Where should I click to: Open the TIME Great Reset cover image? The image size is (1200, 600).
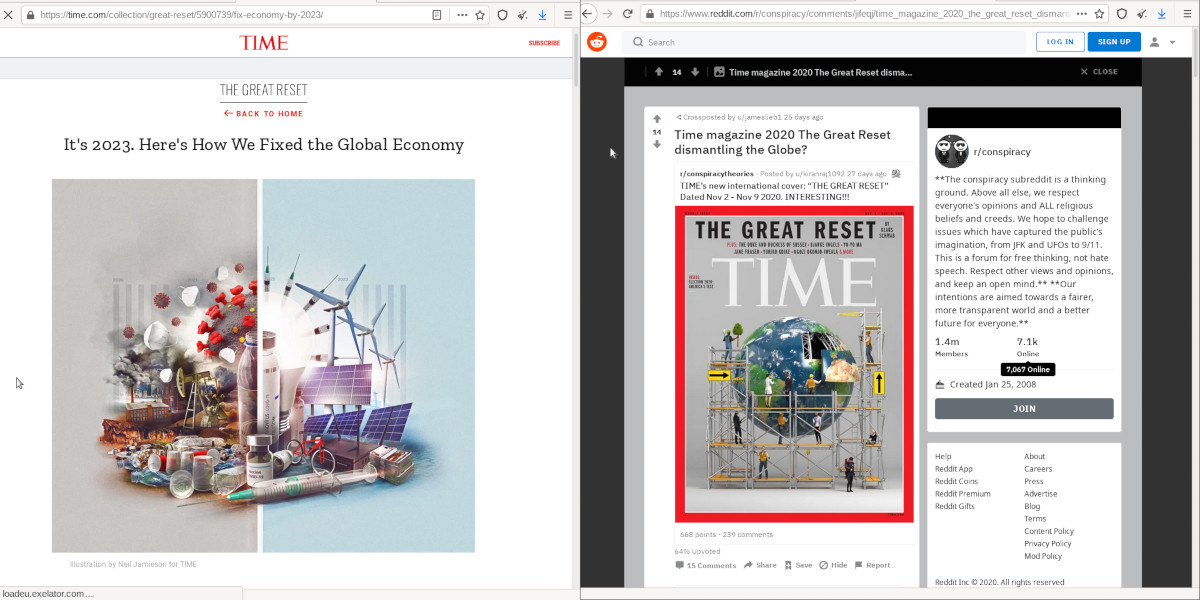pyautogui.click(x=794, y=364)
